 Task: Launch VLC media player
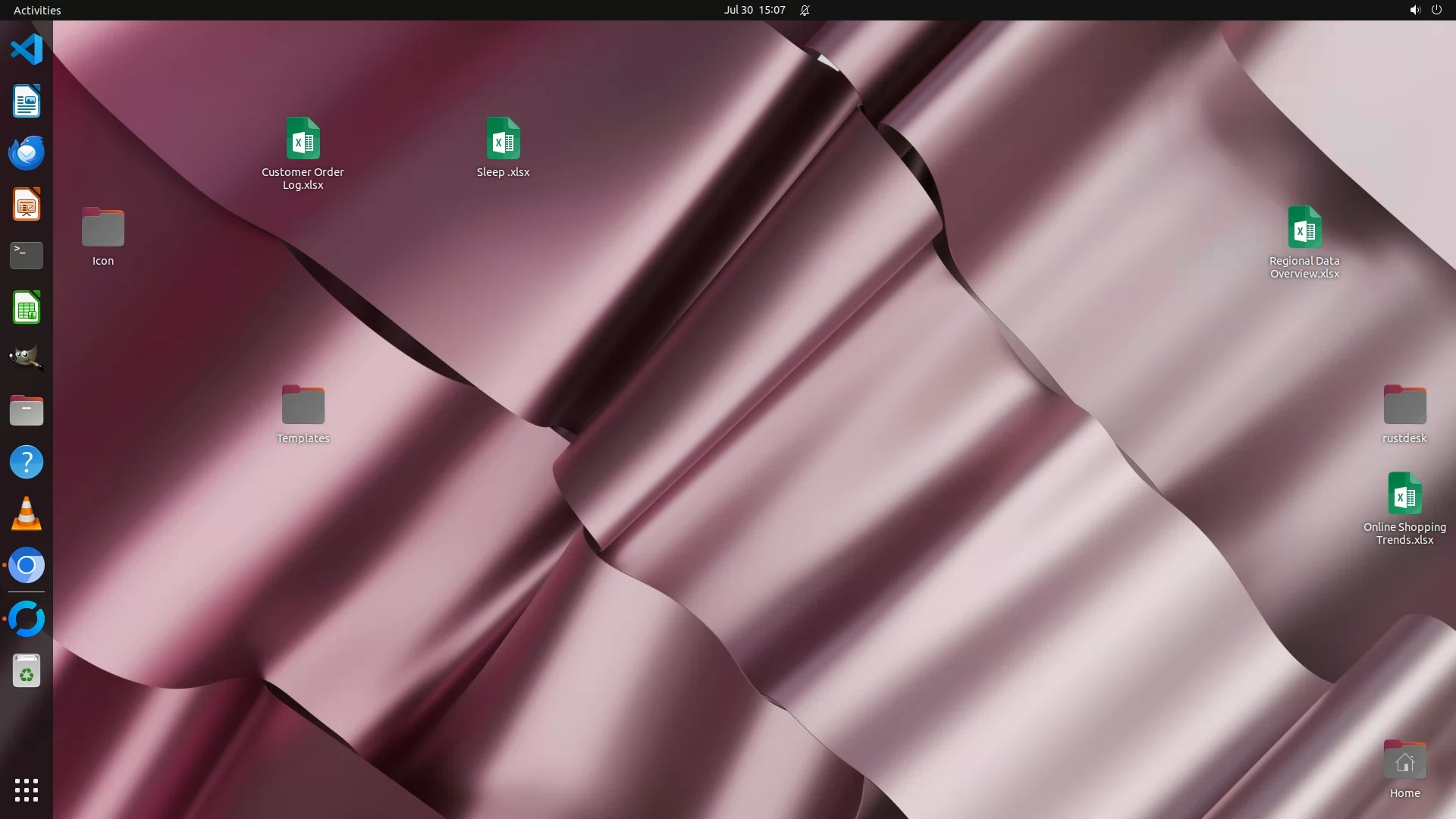27,513
